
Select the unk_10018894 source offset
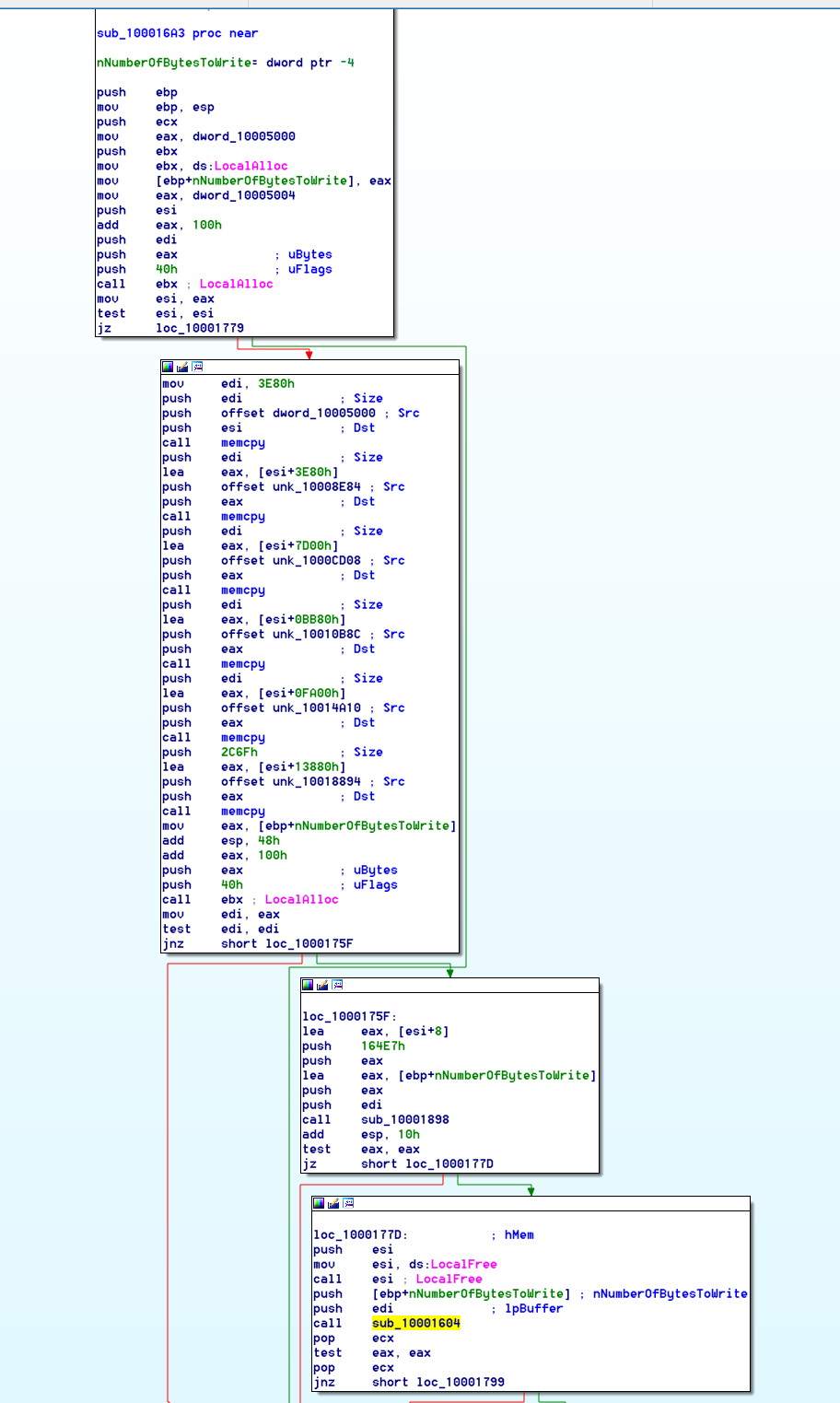pyautogui.click(x=316, y=781)
